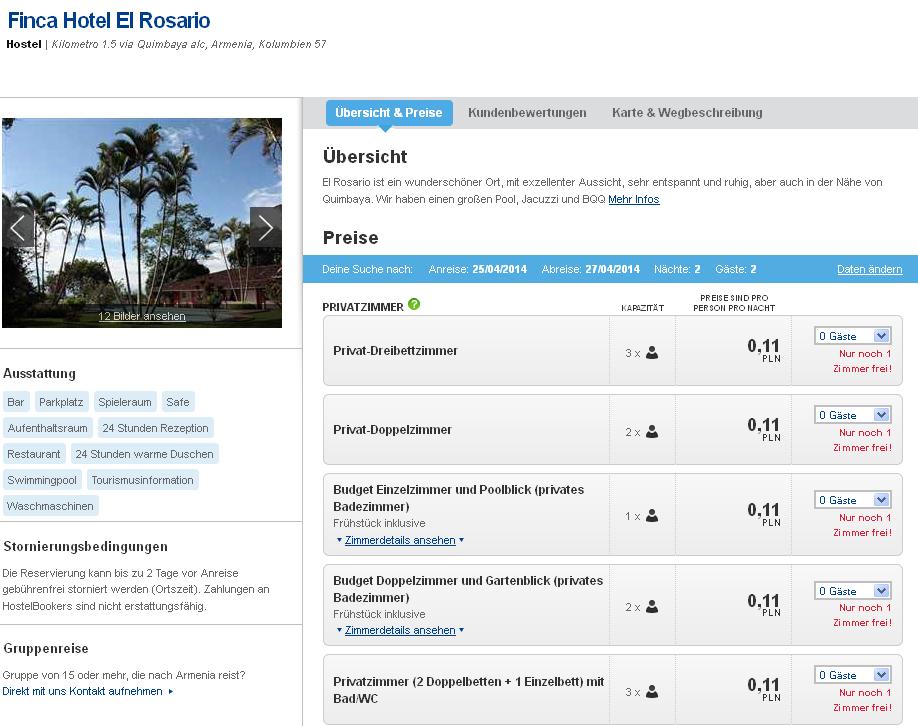The width and height of the screenshot is (918, 726).
Task: Open the Kundenbewertungen tab
Action: click(x=527, y=113)
